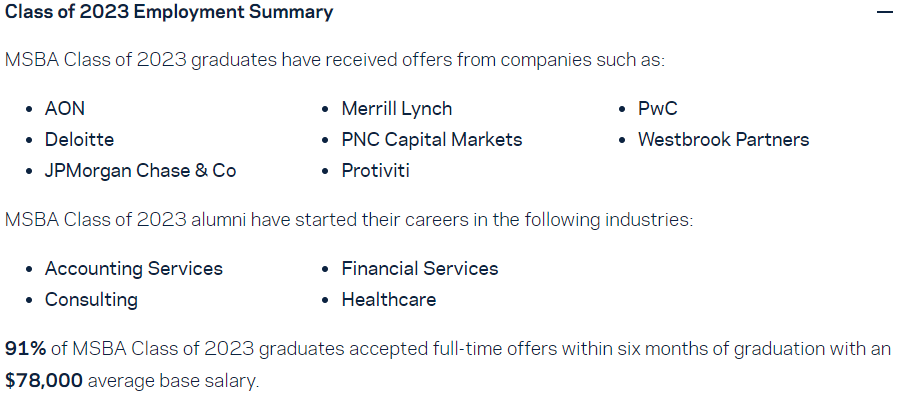The image size is (913, 394).
Task: Click on Protiviti in the list
Action: pyautogui.click(x=376, y=171)
